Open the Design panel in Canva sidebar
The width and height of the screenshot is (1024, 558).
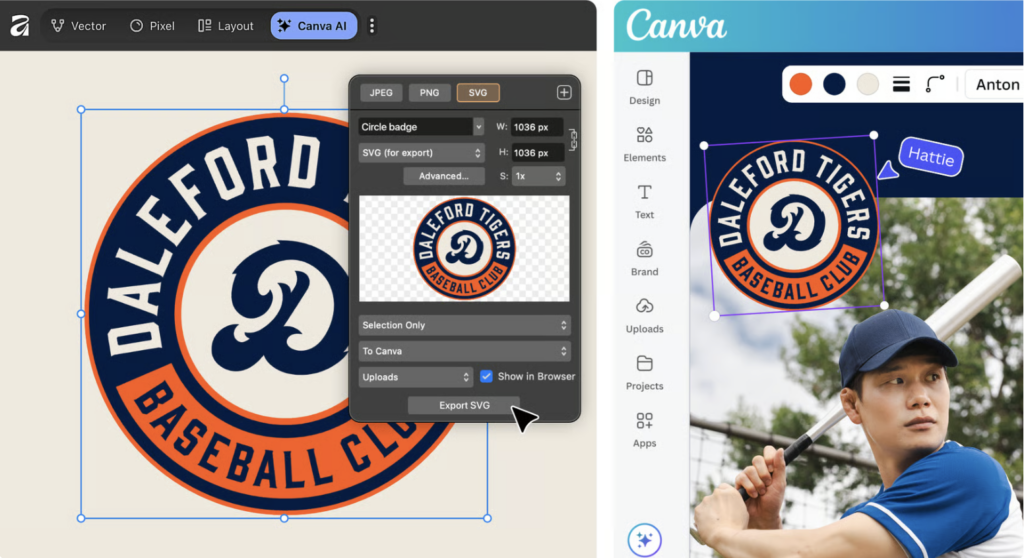(644, 87)
